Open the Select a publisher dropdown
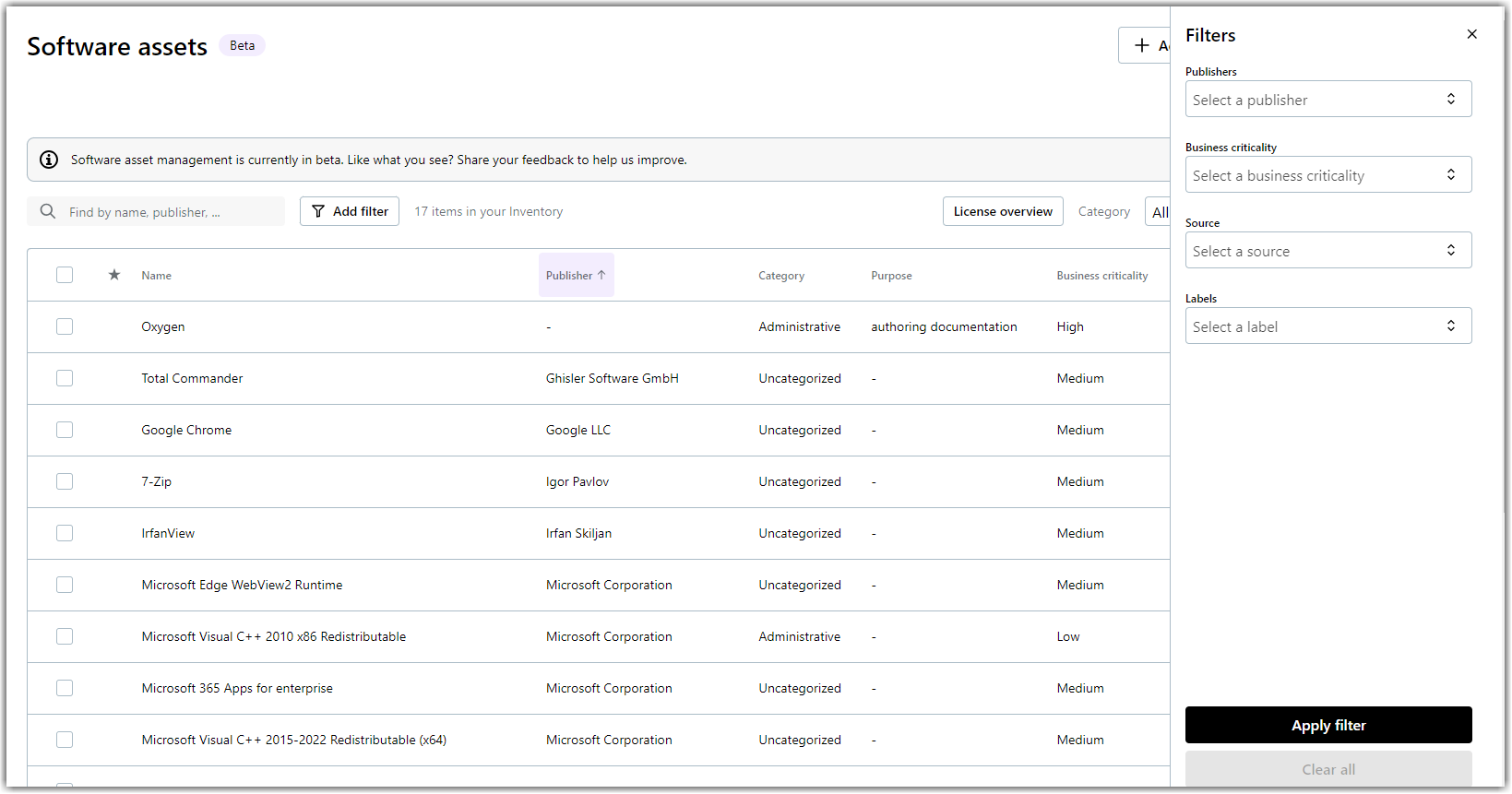This screenshot has width=1512, height=794. point(1328,99)
